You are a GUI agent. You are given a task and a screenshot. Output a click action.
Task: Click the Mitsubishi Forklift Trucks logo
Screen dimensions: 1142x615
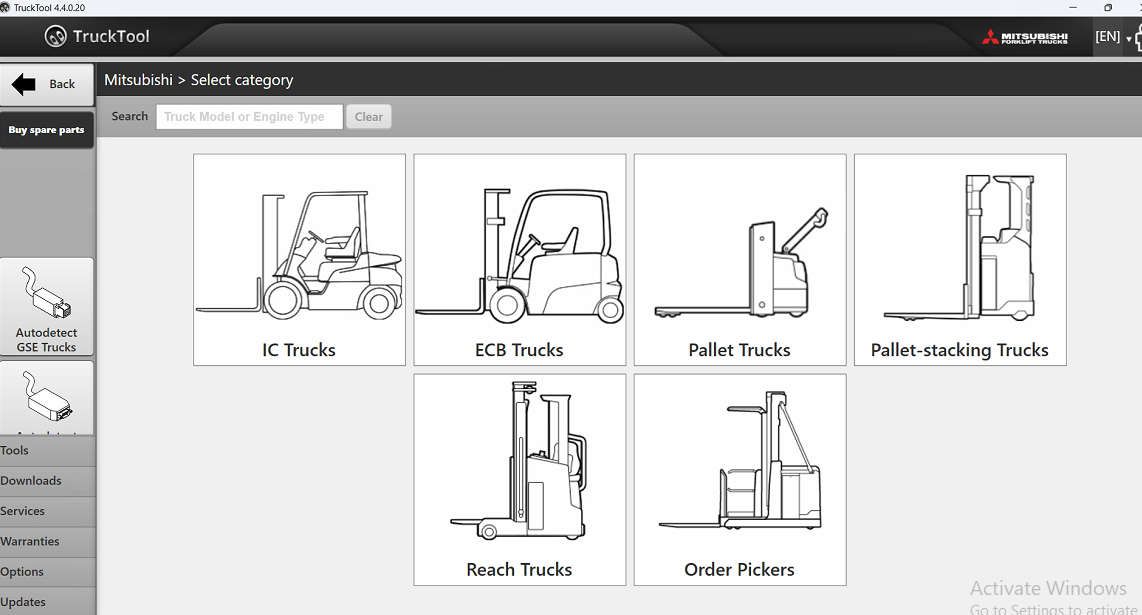(x=1026, y=36)
